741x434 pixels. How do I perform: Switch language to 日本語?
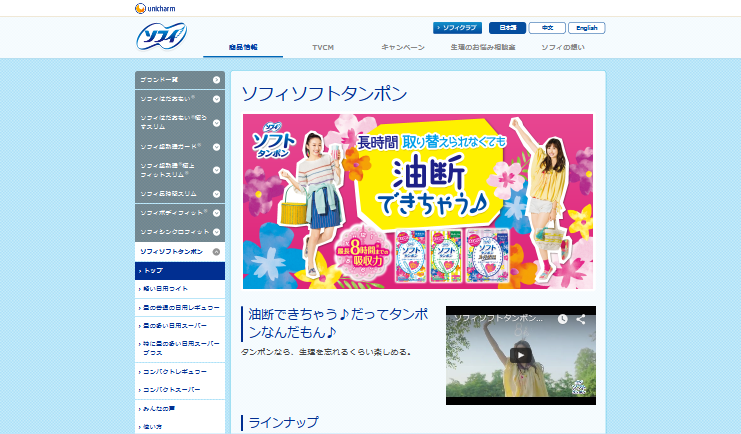(x=507, y=28)
